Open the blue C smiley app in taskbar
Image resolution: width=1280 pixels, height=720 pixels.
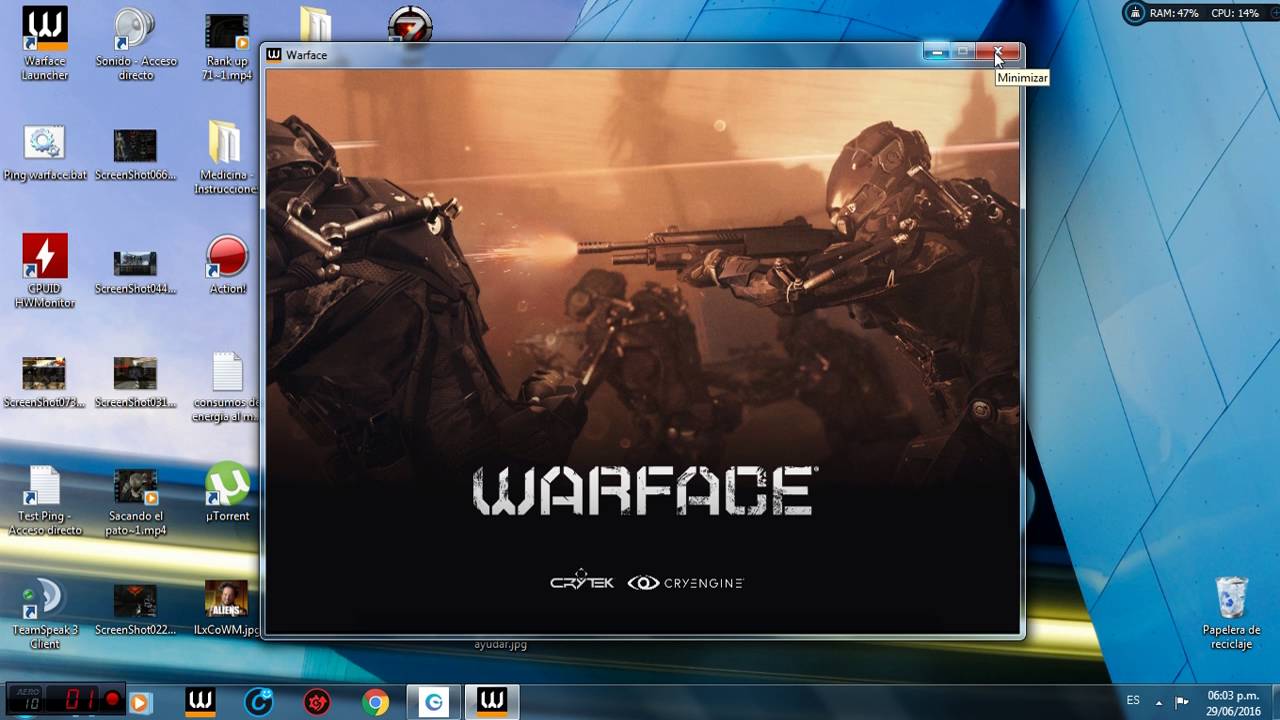pyautogui.click(x=259, y=702)
